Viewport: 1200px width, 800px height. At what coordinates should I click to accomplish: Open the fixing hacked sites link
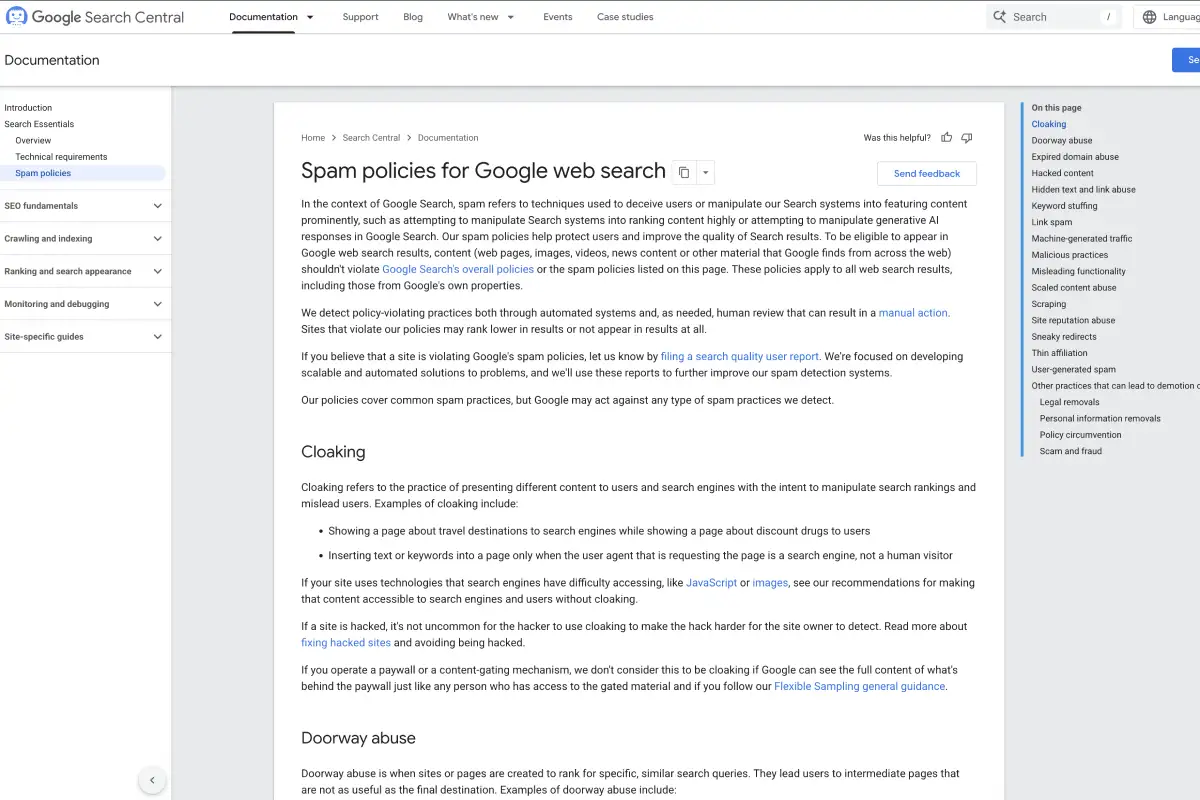[346, 643]
